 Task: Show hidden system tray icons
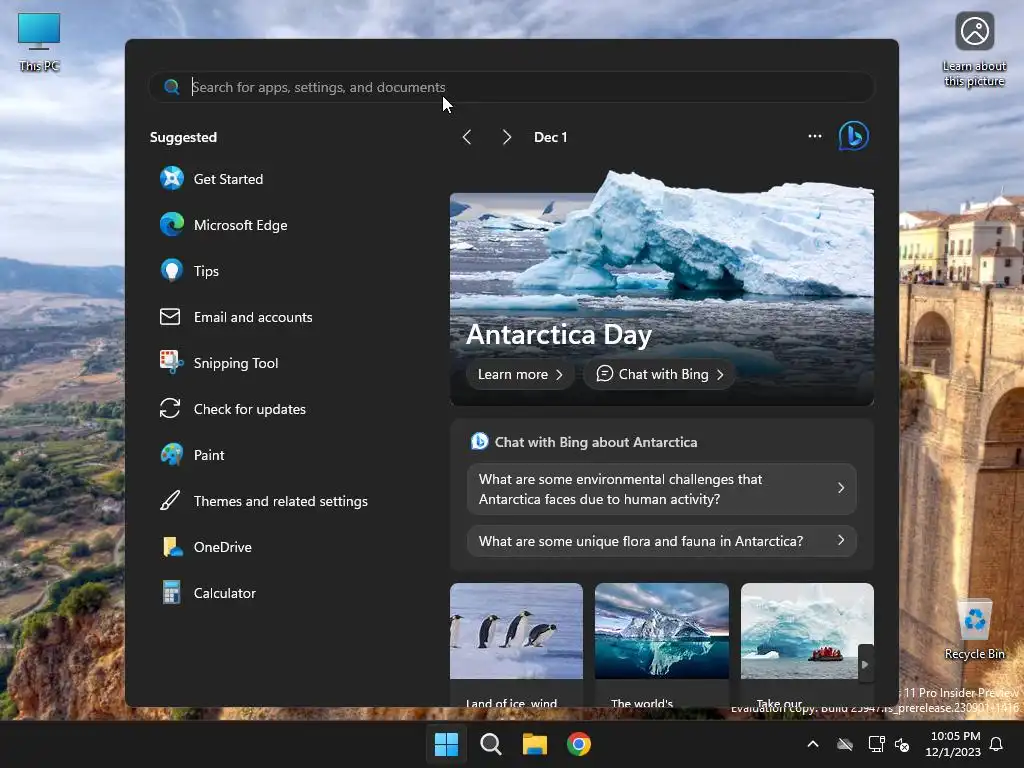(813, 744)
